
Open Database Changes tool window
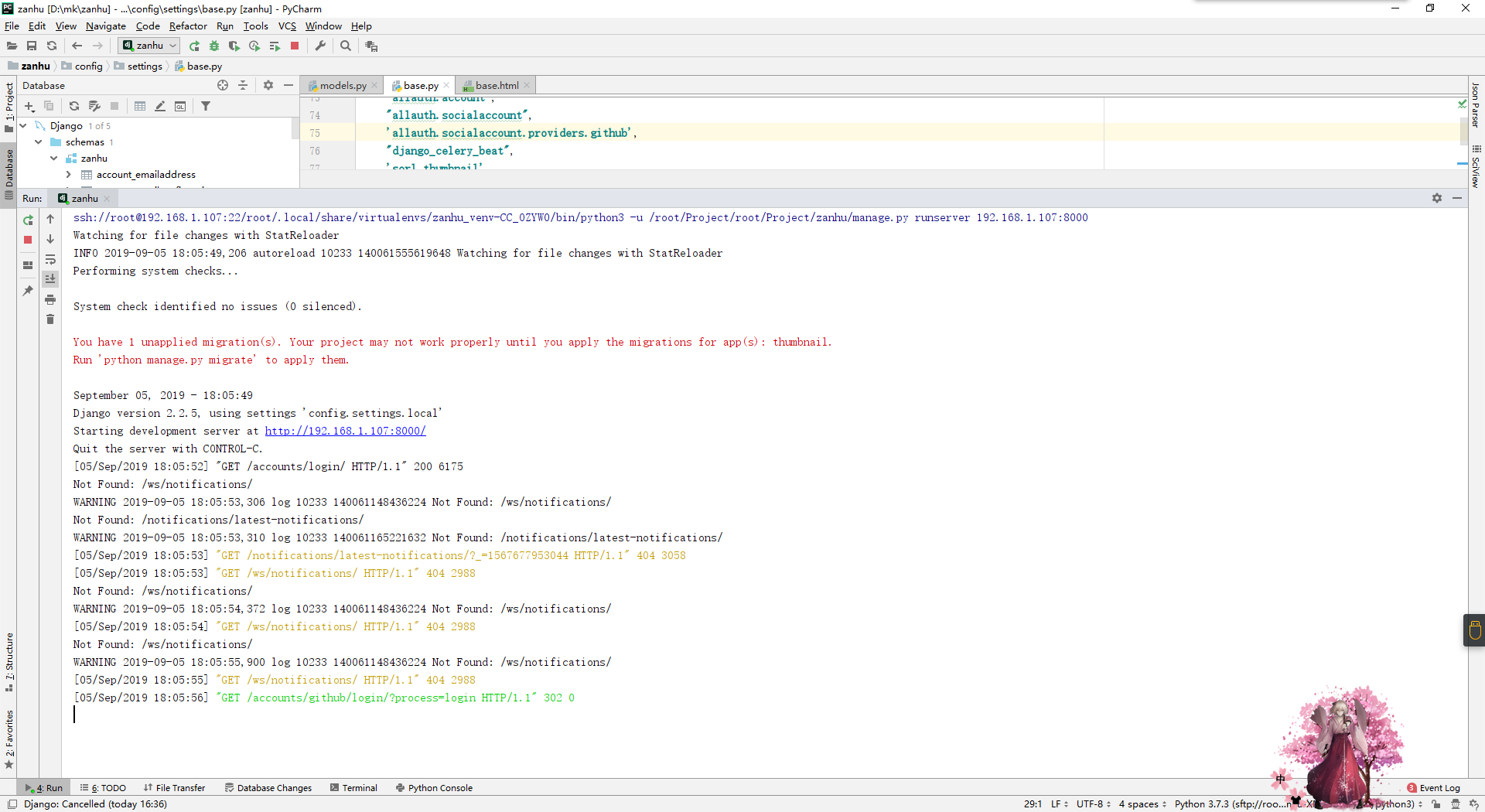268,788
